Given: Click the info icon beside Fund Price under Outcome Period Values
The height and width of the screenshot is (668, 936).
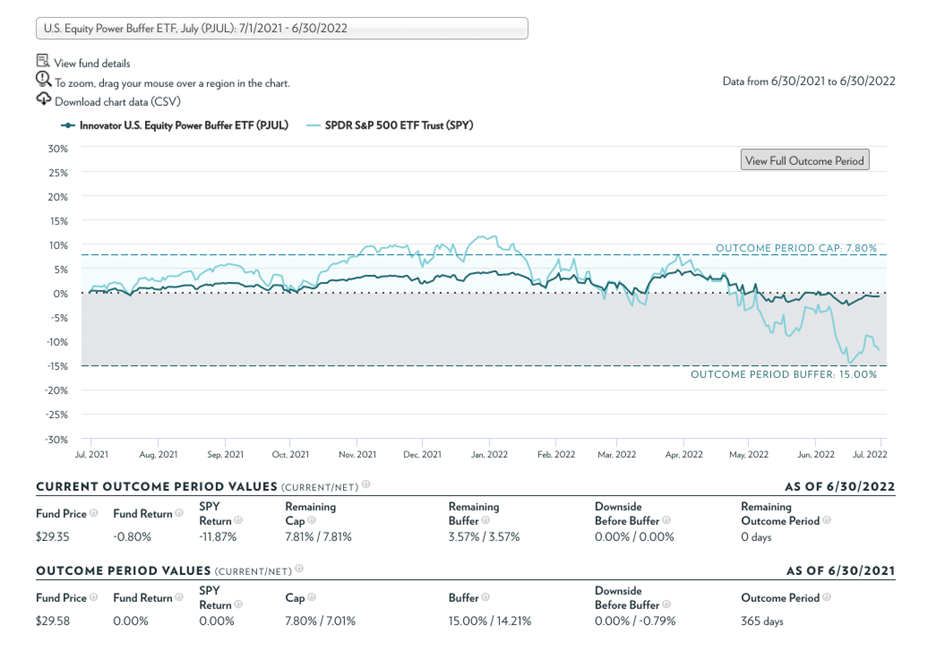Looking at the screenshot, I should pyautogui.click(x=94, y=597).
